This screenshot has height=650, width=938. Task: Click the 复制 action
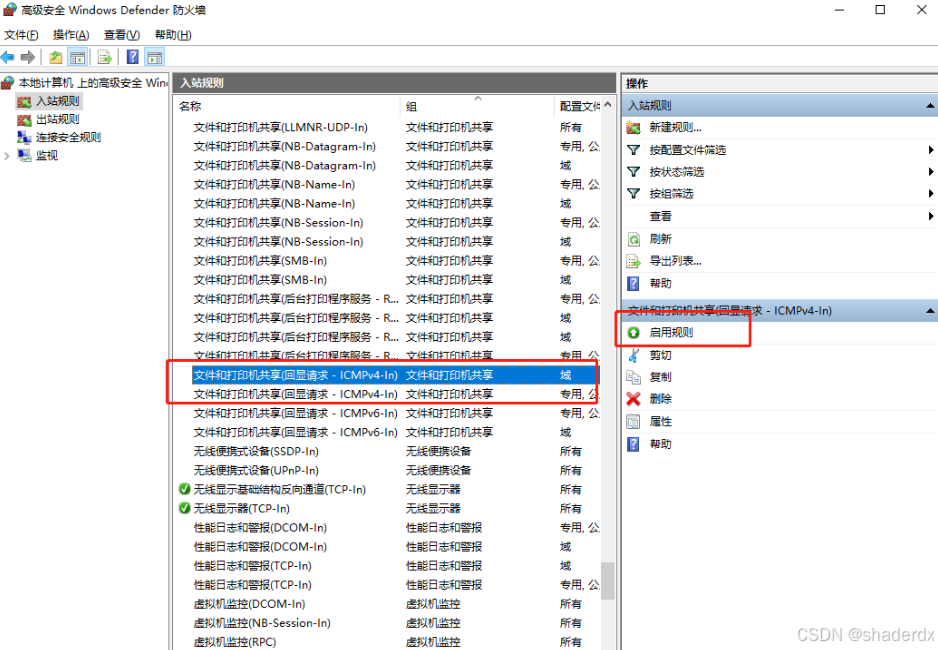(660, 377)
